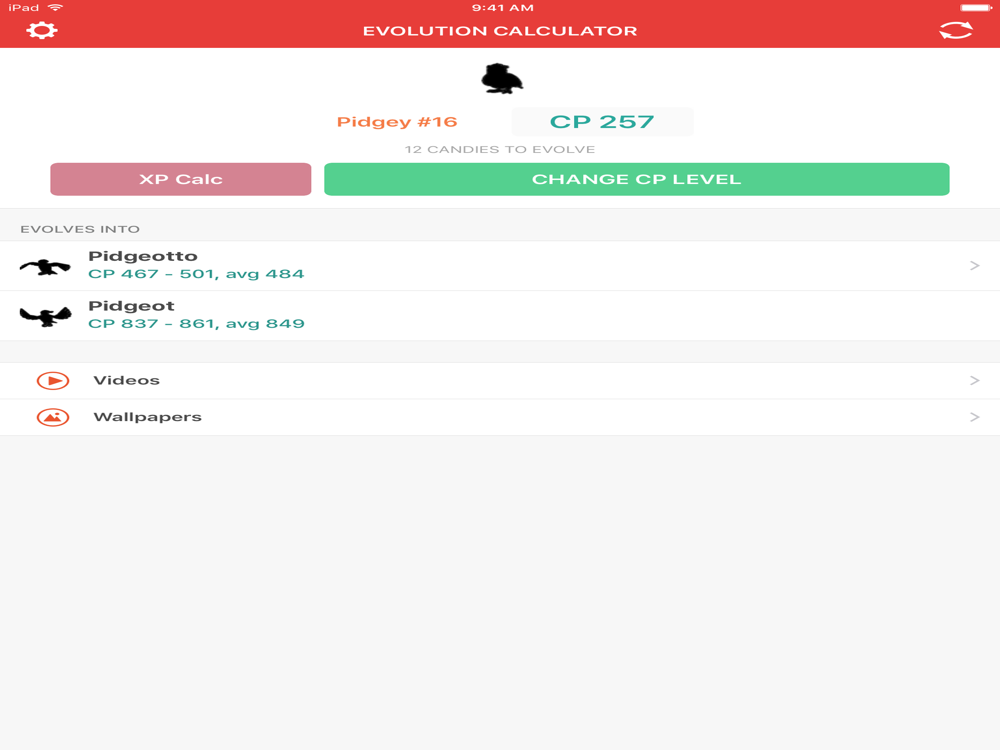Tap the Pidgey silhouette image

pos(502,78)
